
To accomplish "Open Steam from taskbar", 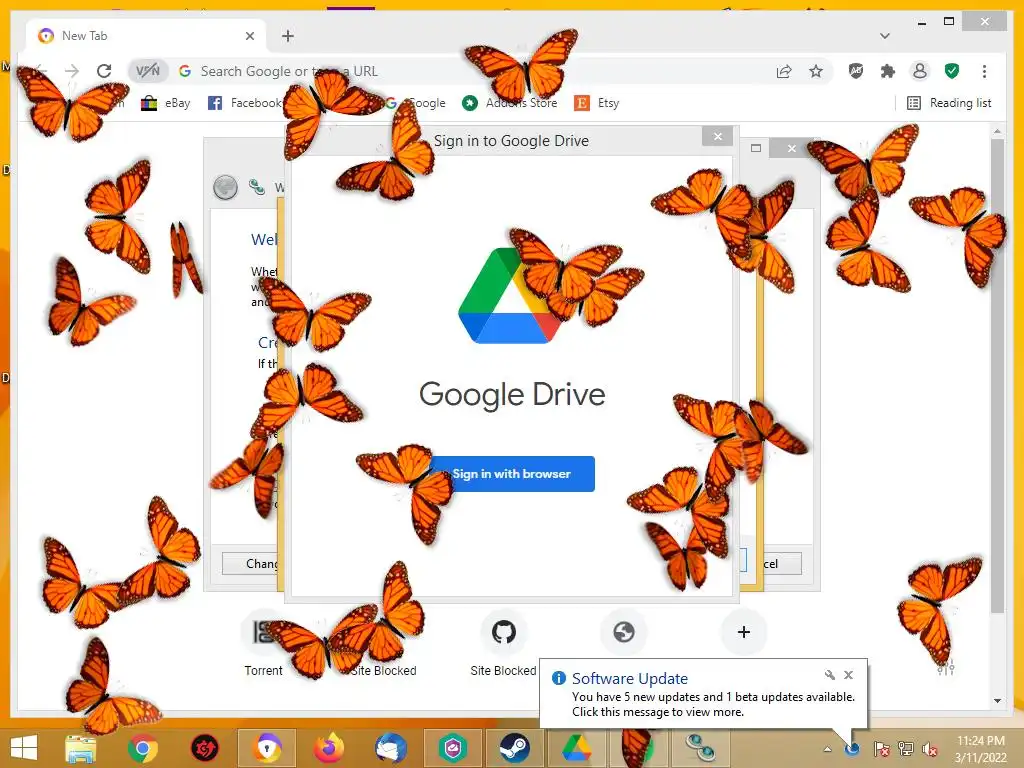I will 515,748.
